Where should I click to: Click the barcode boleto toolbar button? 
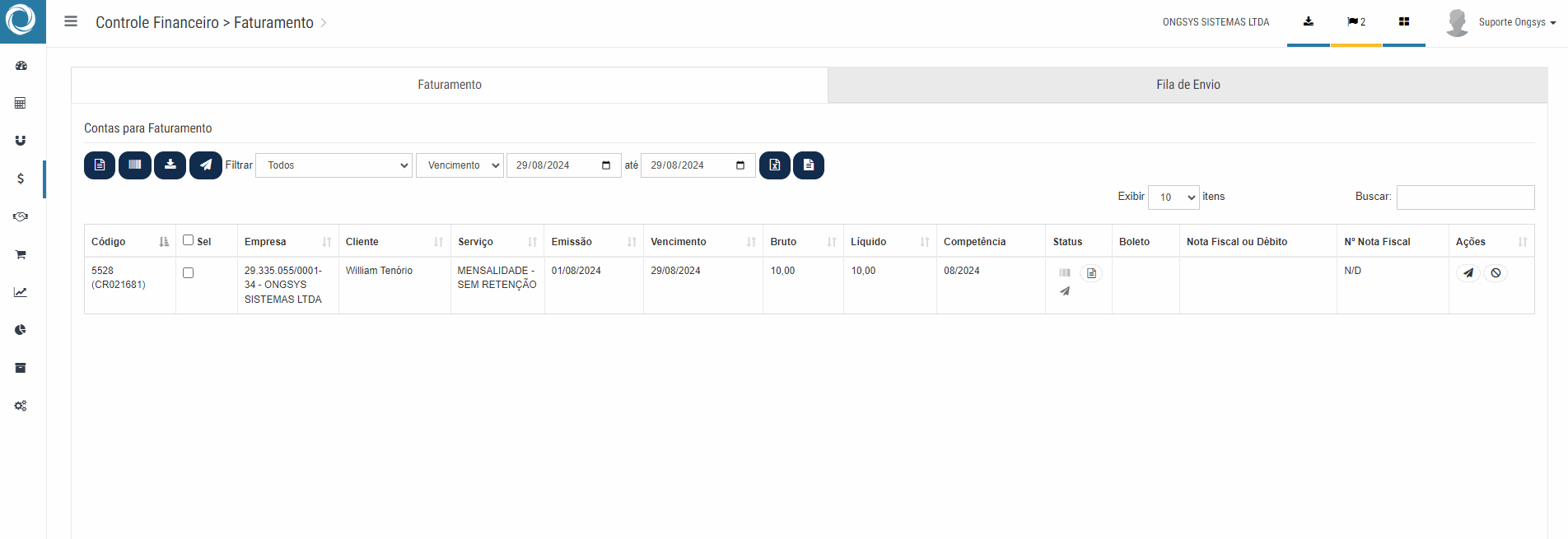135,165
